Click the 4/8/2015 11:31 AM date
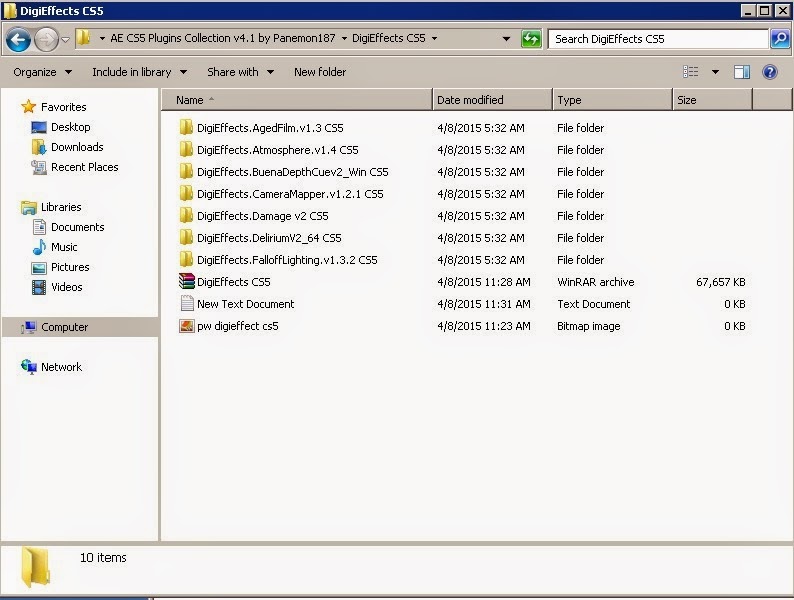Image resolution: width=794 pixels, height=600 pixels. coord(484,304)
